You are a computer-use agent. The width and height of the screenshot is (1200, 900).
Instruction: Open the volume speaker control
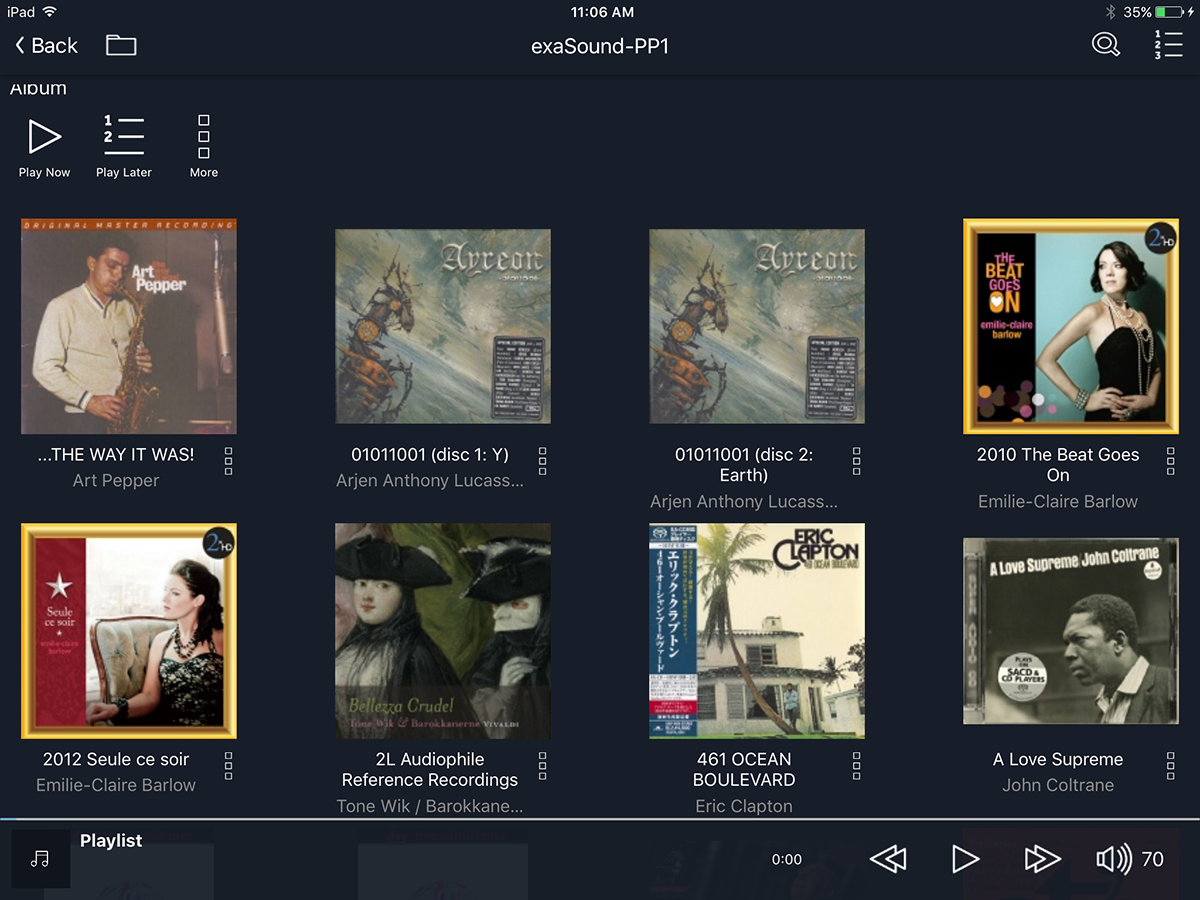pyautogui.click(x=1114, y=859)
